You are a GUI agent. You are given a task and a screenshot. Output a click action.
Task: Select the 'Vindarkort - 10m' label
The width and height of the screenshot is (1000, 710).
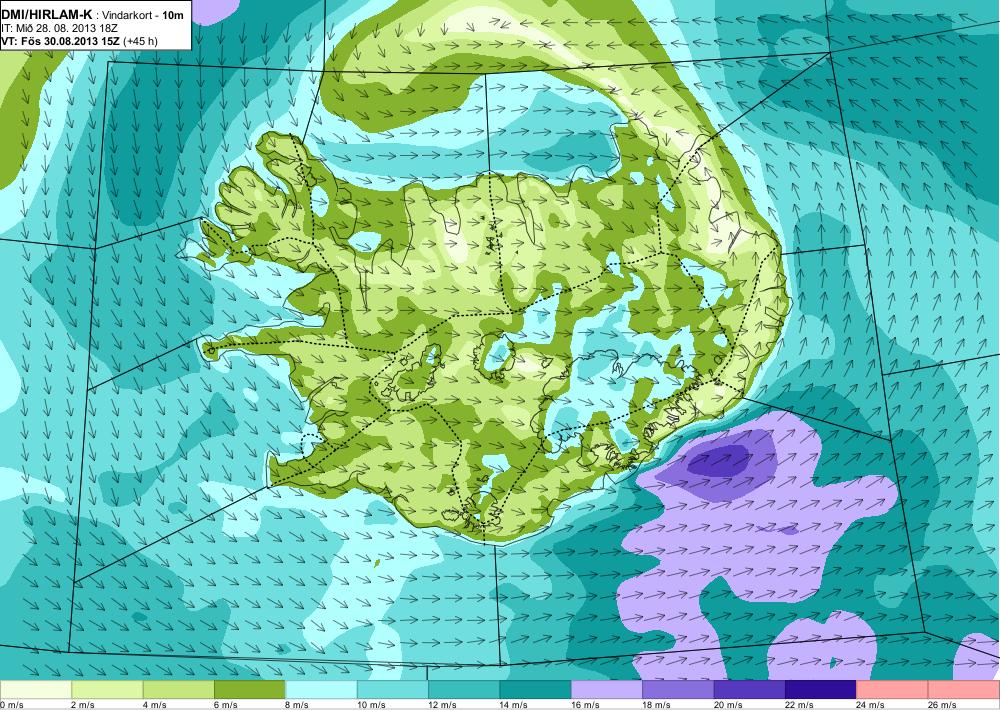[143, 15]
